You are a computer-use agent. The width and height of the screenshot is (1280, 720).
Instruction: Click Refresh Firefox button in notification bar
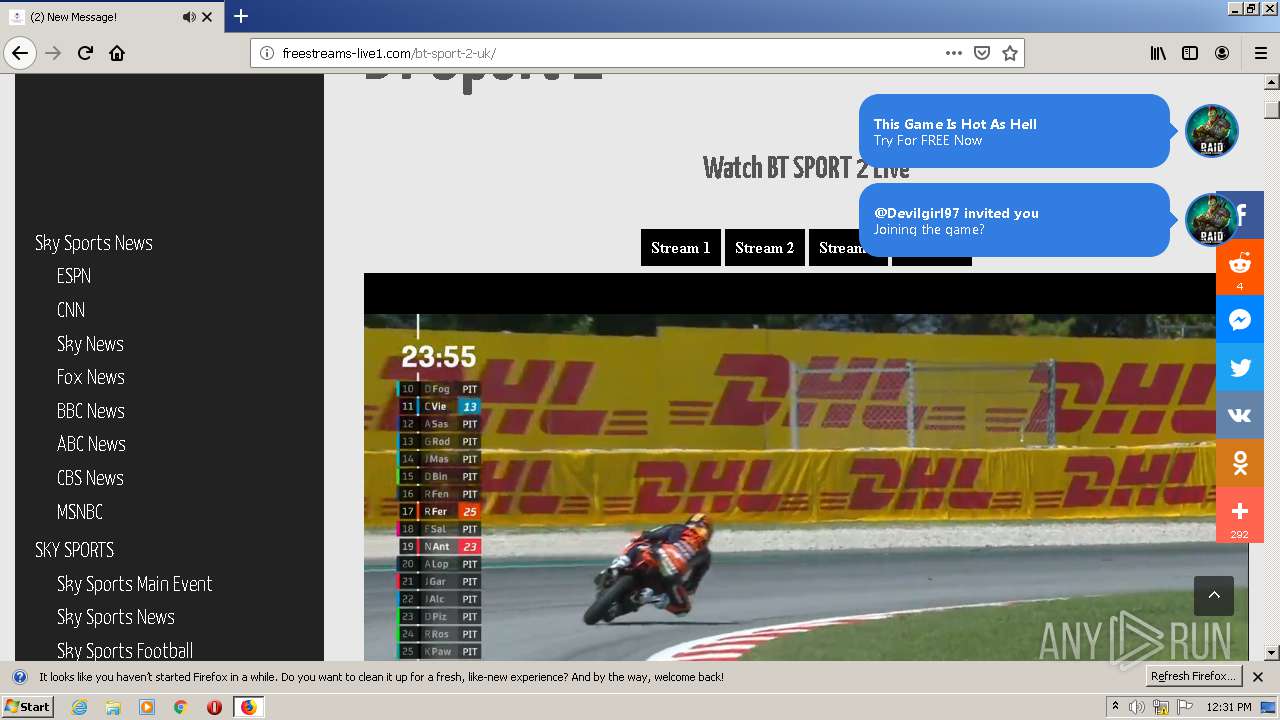tap(1194, 677)
